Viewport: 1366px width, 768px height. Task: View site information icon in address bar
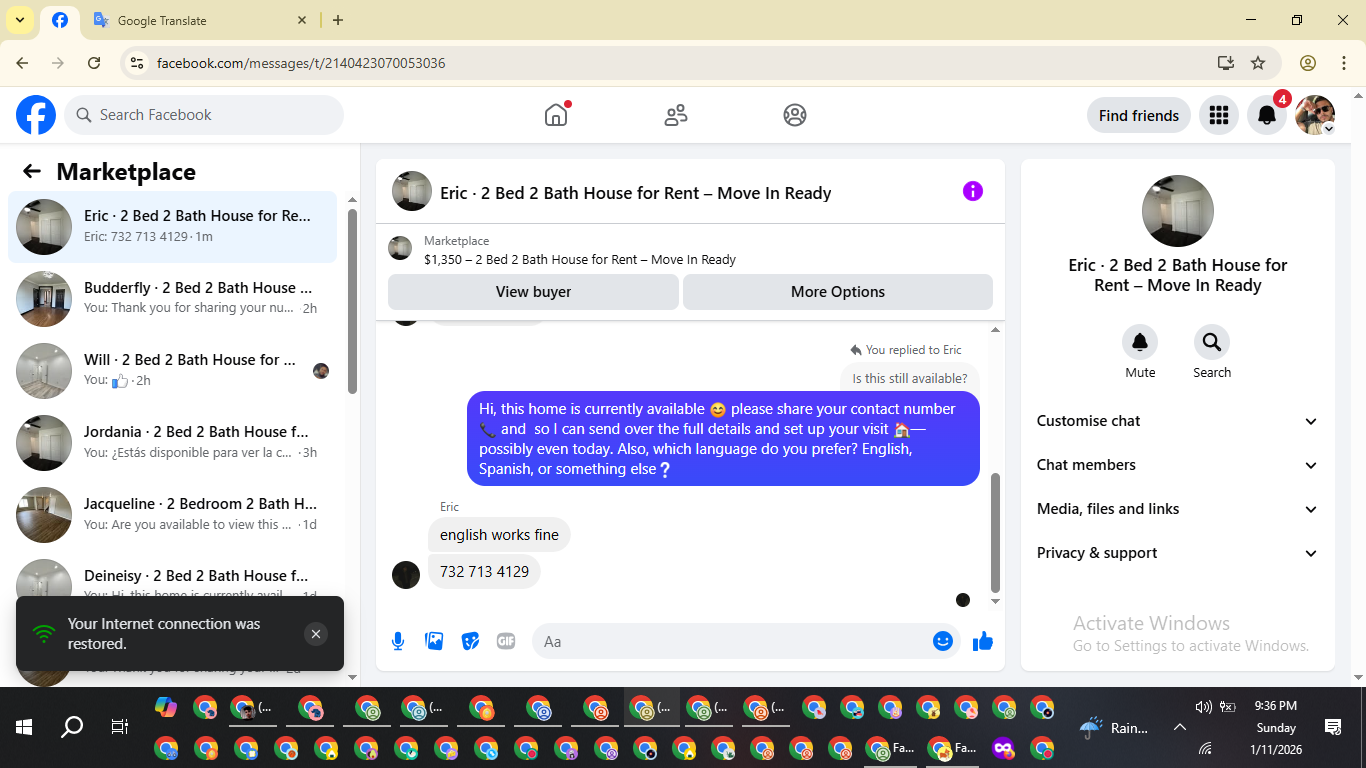tap(138, 63)
